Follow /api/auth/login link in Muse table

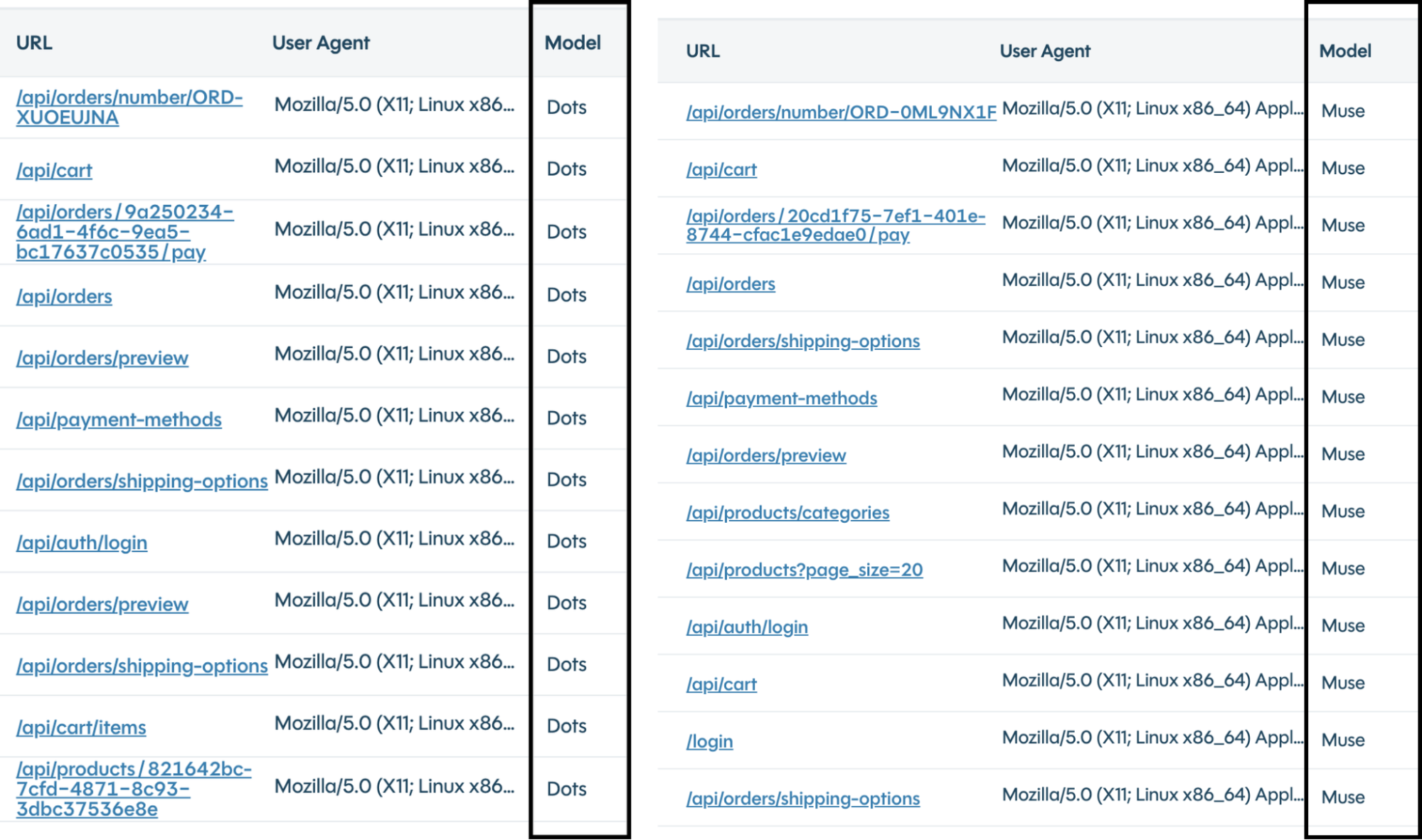747,627
